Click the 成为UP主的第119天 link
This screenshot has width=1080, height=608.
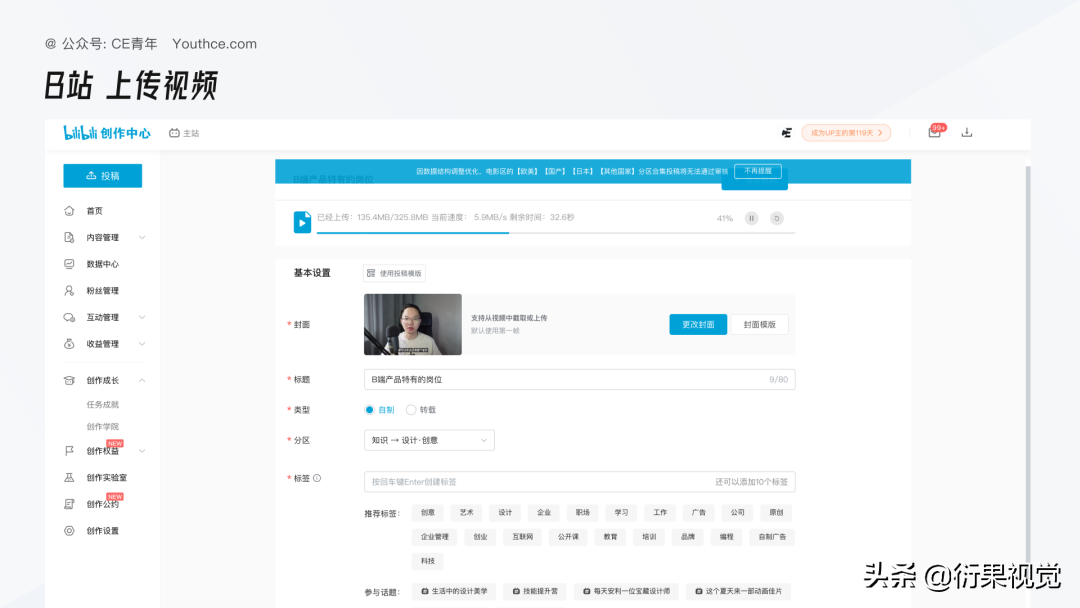click(x=846, y=132)
